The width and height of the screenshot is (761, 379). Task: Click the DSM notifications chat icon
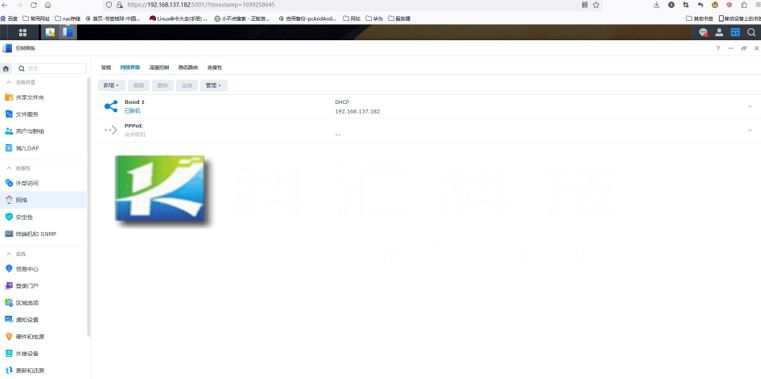pos(703,33)
